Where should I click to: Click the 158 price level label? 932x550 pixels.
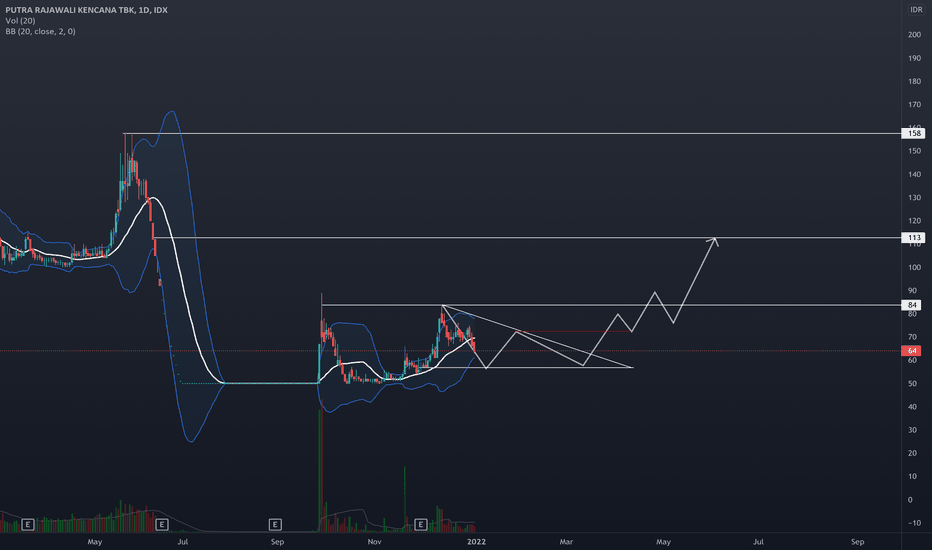[x=914, y=134]
